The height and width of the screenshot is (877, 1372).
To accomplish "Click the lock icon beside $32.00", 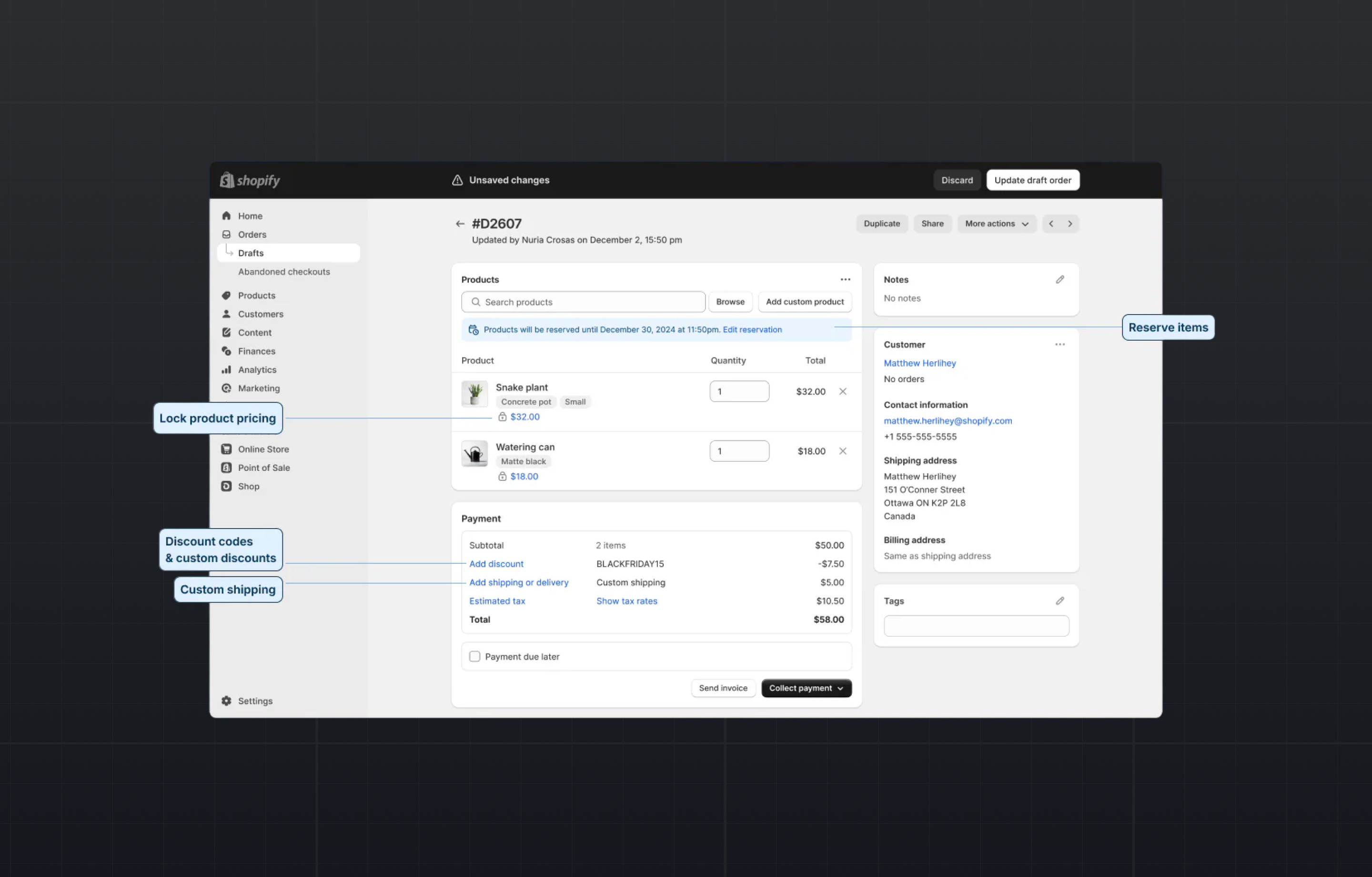I will (x=502, y=416).
